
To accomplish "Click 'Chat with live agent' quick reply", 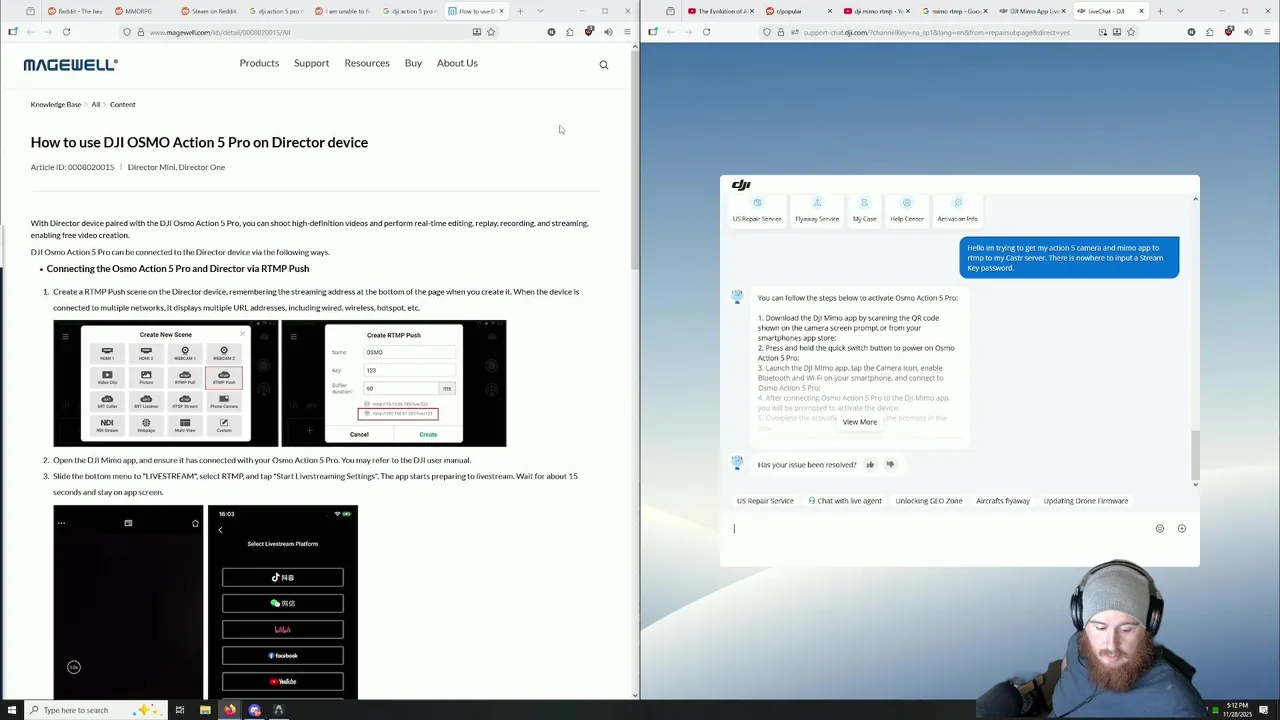I will click(845, 501).
